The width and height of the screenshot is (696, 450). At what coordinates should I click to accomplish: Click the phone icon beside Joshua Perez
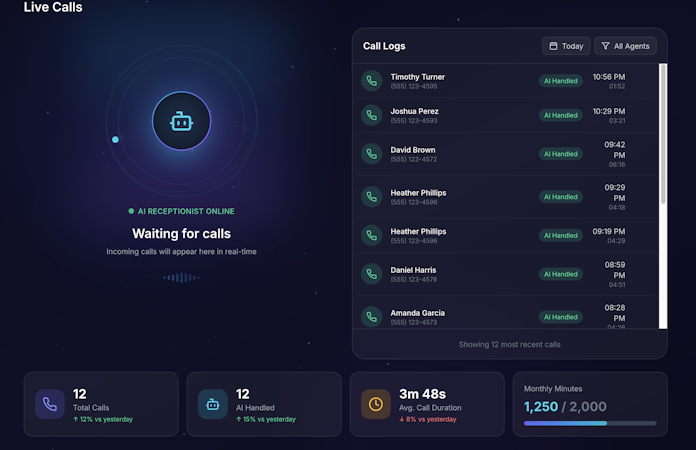click(372, 115)
